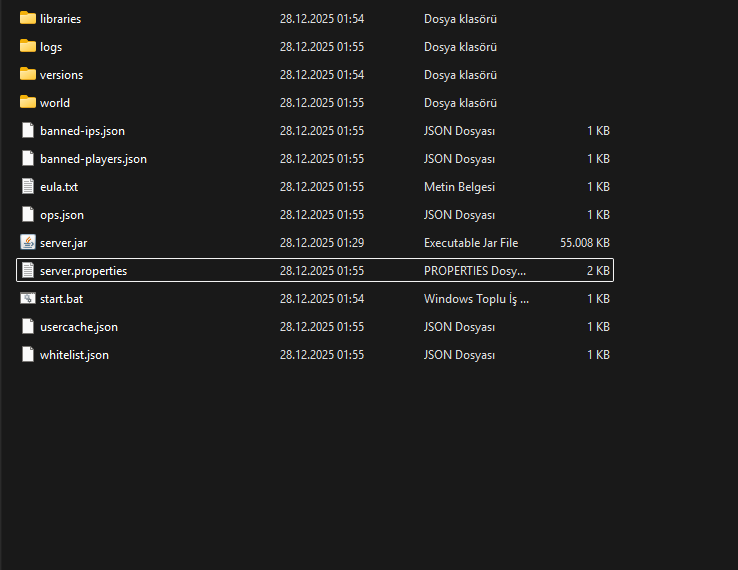The height and width of the screenshot is (570, 738).
Task: Select the file name ops.json
Action: click(62, 215)
